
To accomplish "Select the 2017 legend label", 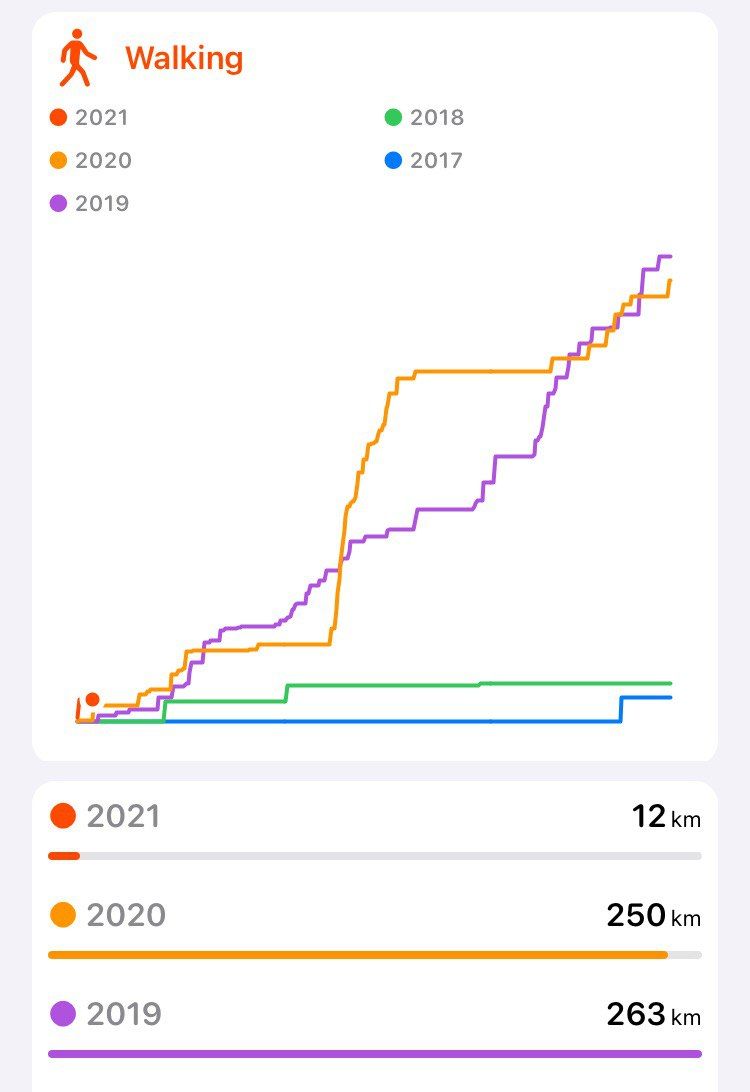I will (x=437, y=160).
